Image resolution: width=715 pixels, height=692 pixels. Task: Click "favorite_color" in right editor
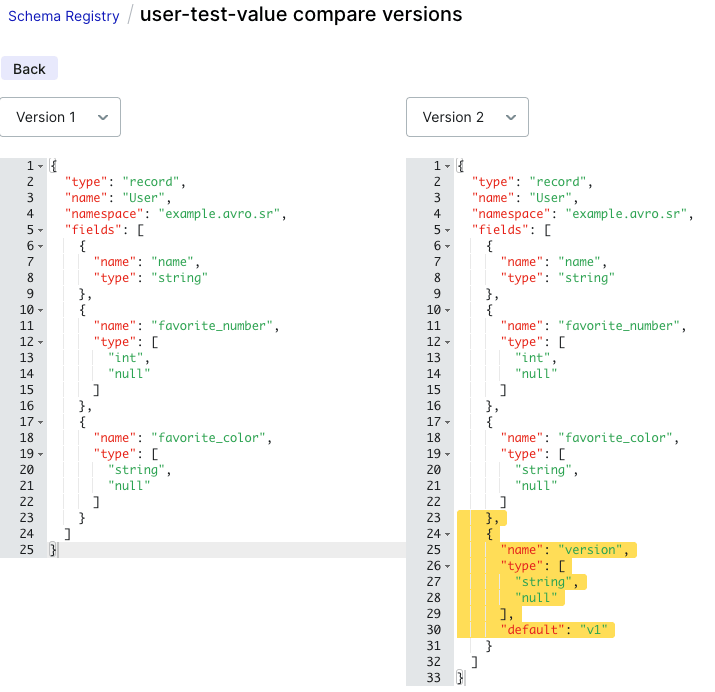[615, 438]
